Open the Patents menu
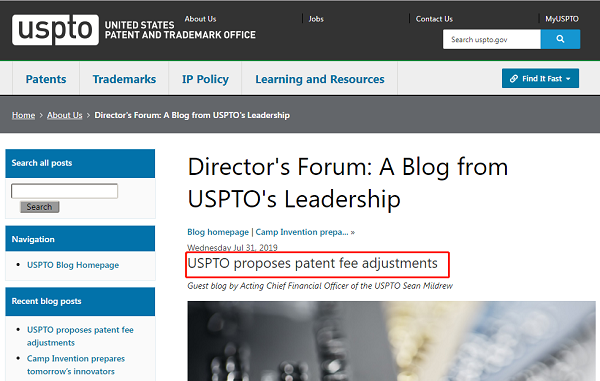The image size is (600, 381). pyautogui.click(x=46, y=79)
